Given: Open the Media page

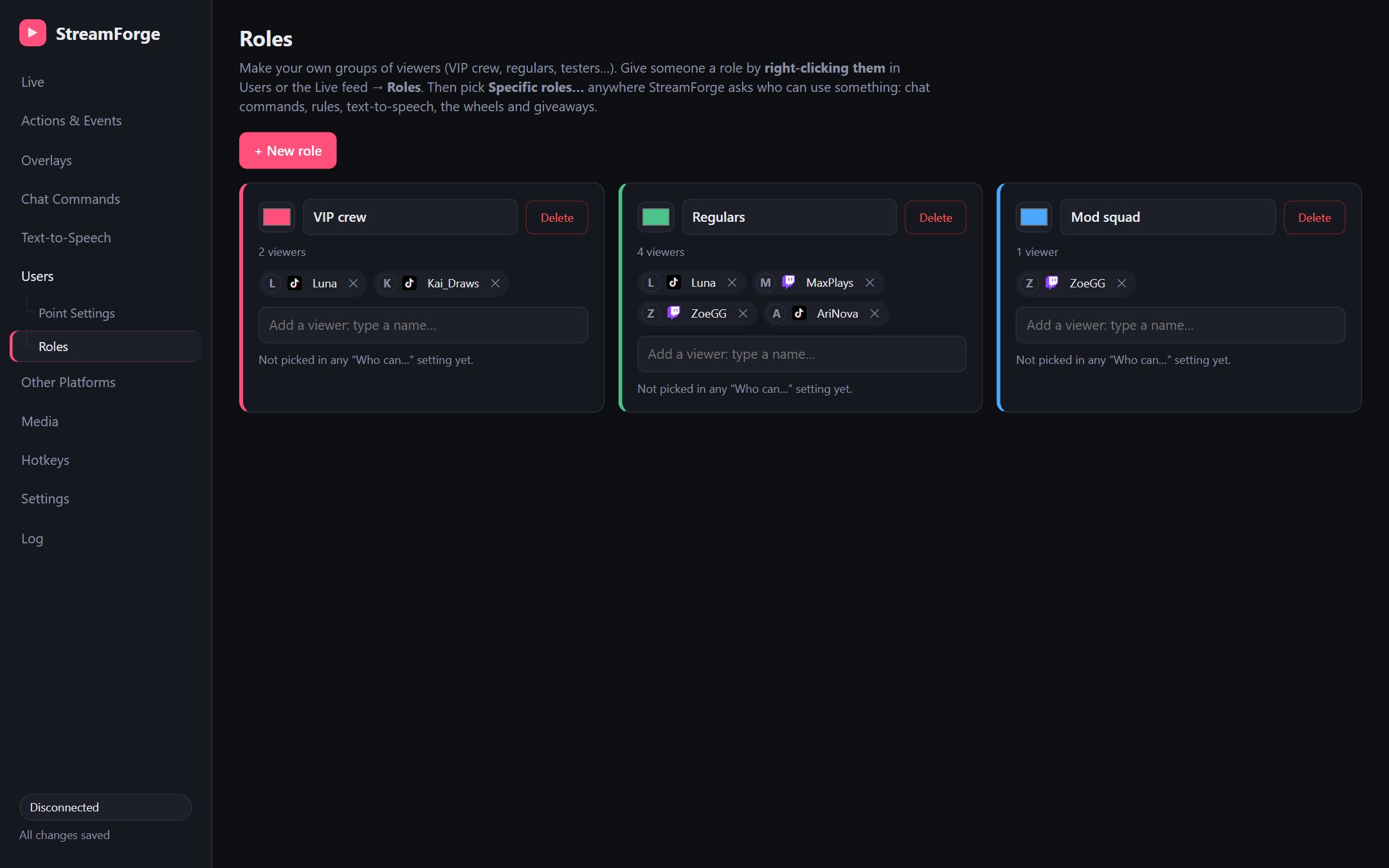Looking at the screenshot, I should coord(105,422).
